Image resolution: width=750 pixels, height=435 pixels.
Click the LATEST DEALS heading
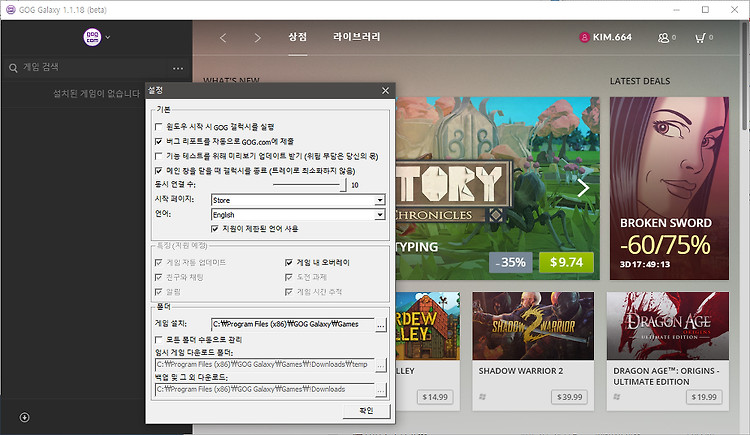click(x=640, y=81)
